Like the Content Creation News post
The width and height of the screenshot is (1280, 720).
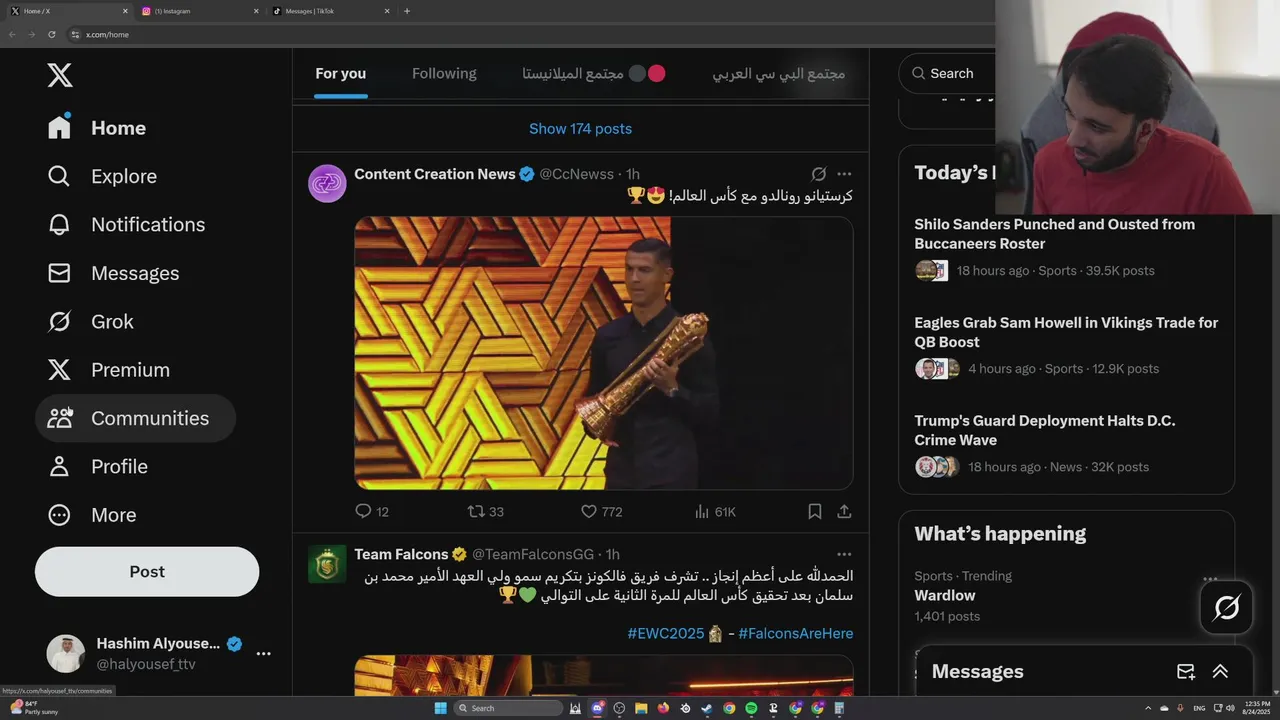[602, 511]
